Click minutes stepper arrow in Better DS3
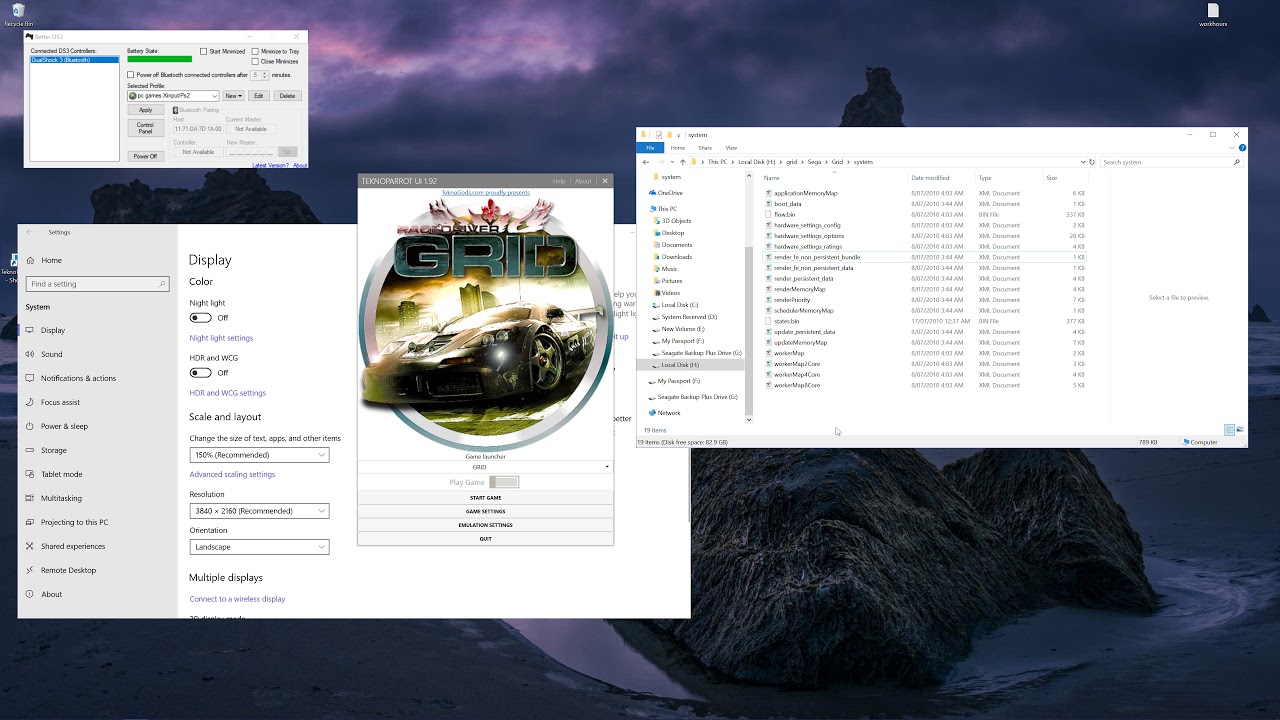Screen dimensions: 1280x720 coord(265,75)
